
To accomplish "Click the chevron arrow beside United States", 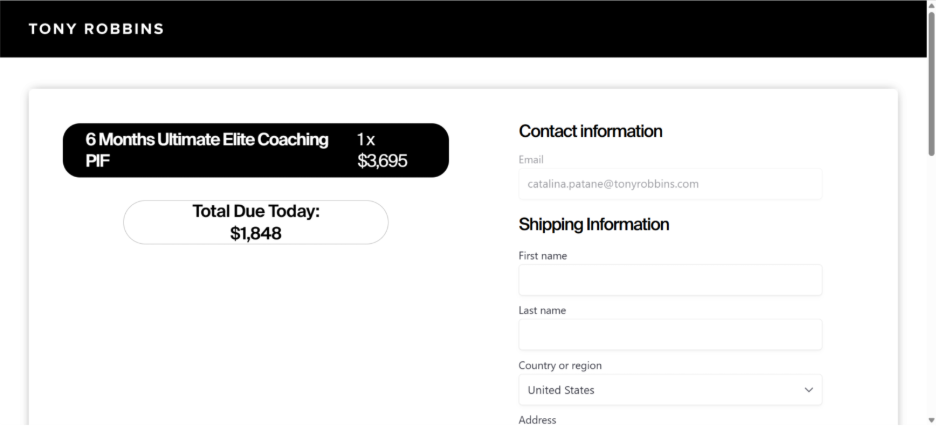I will click(809, 390).
